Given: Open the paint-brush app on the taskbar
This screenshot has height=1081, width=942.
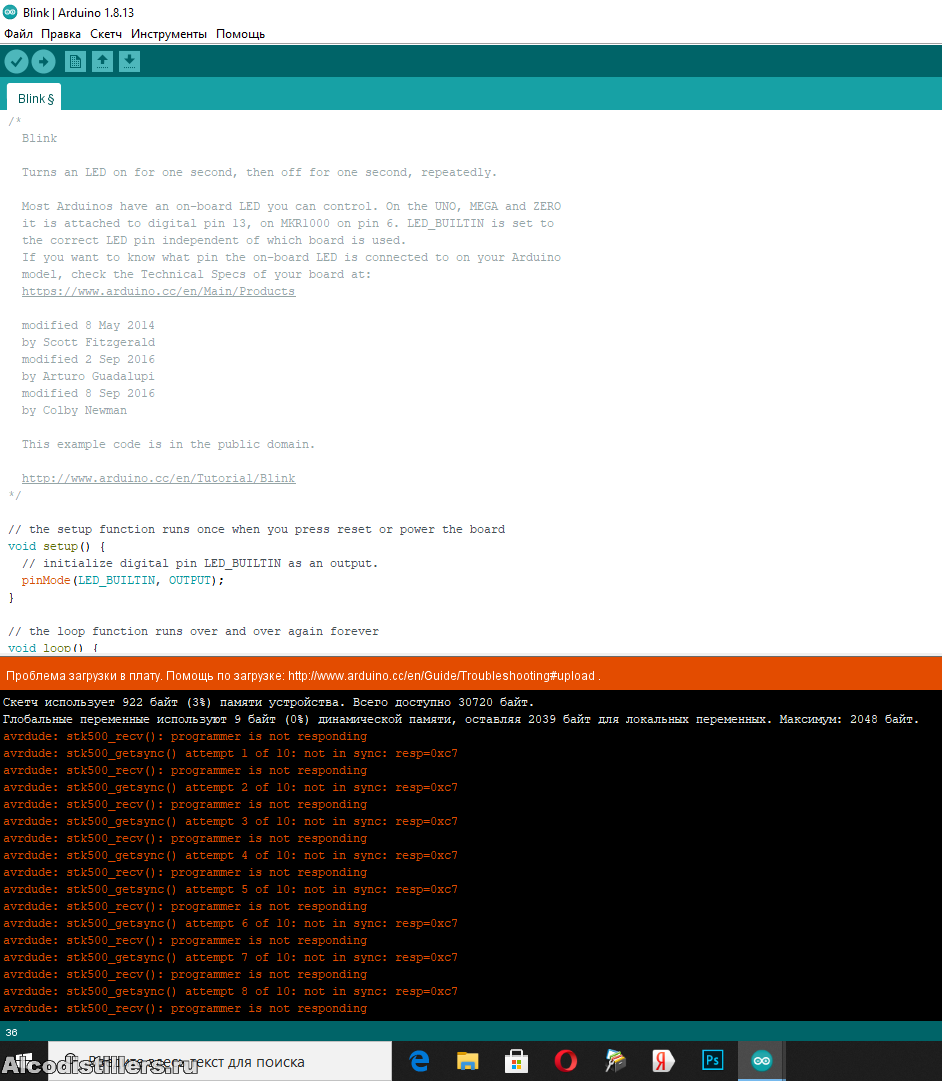Looking at the screenshot, I should pos(615,1060).
